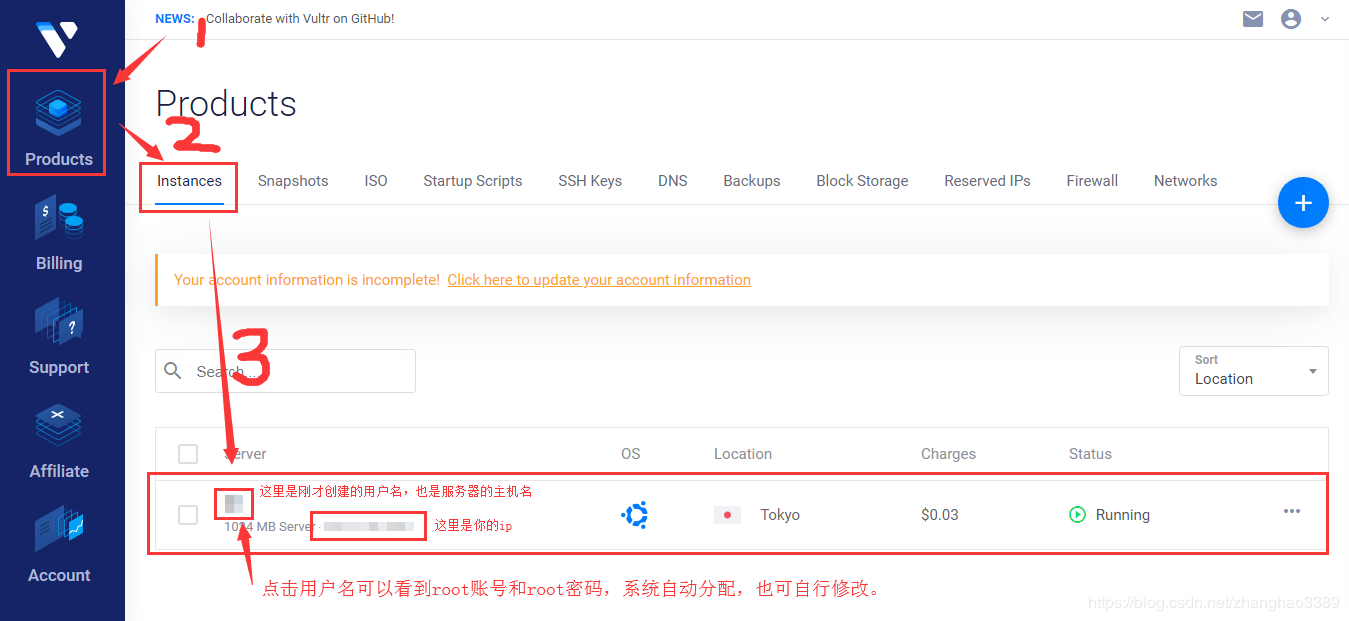The height and width of the screenshot is (621, 1349).
Task: Open the mail notifications icon
Action: click(x=1252, y=18)
